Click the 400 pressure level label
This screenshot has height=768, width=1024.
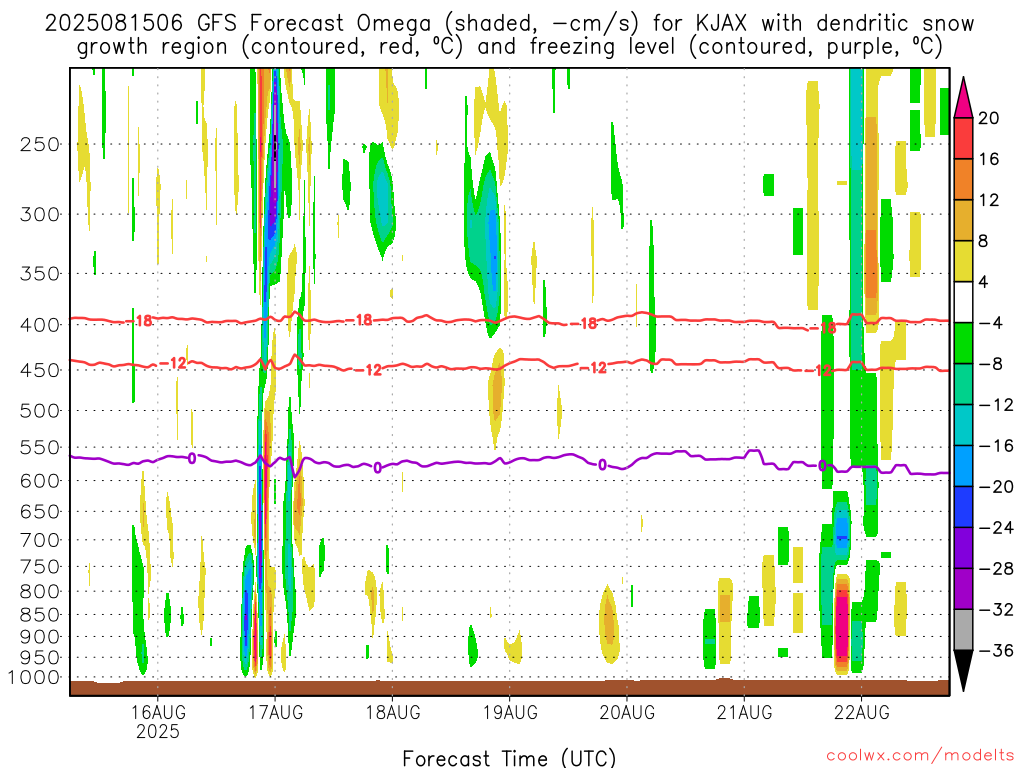coord(40,325)
